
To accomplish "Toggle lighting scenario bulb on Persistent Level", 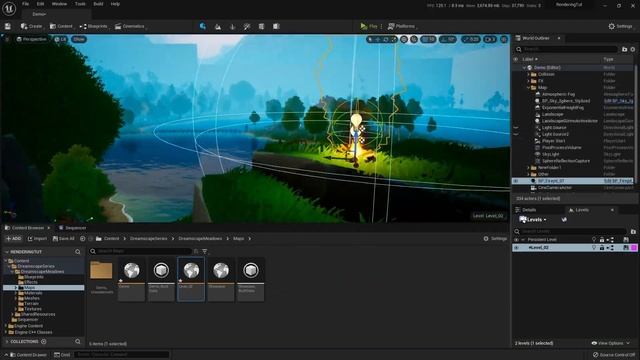I will click(x=594, y=240).
